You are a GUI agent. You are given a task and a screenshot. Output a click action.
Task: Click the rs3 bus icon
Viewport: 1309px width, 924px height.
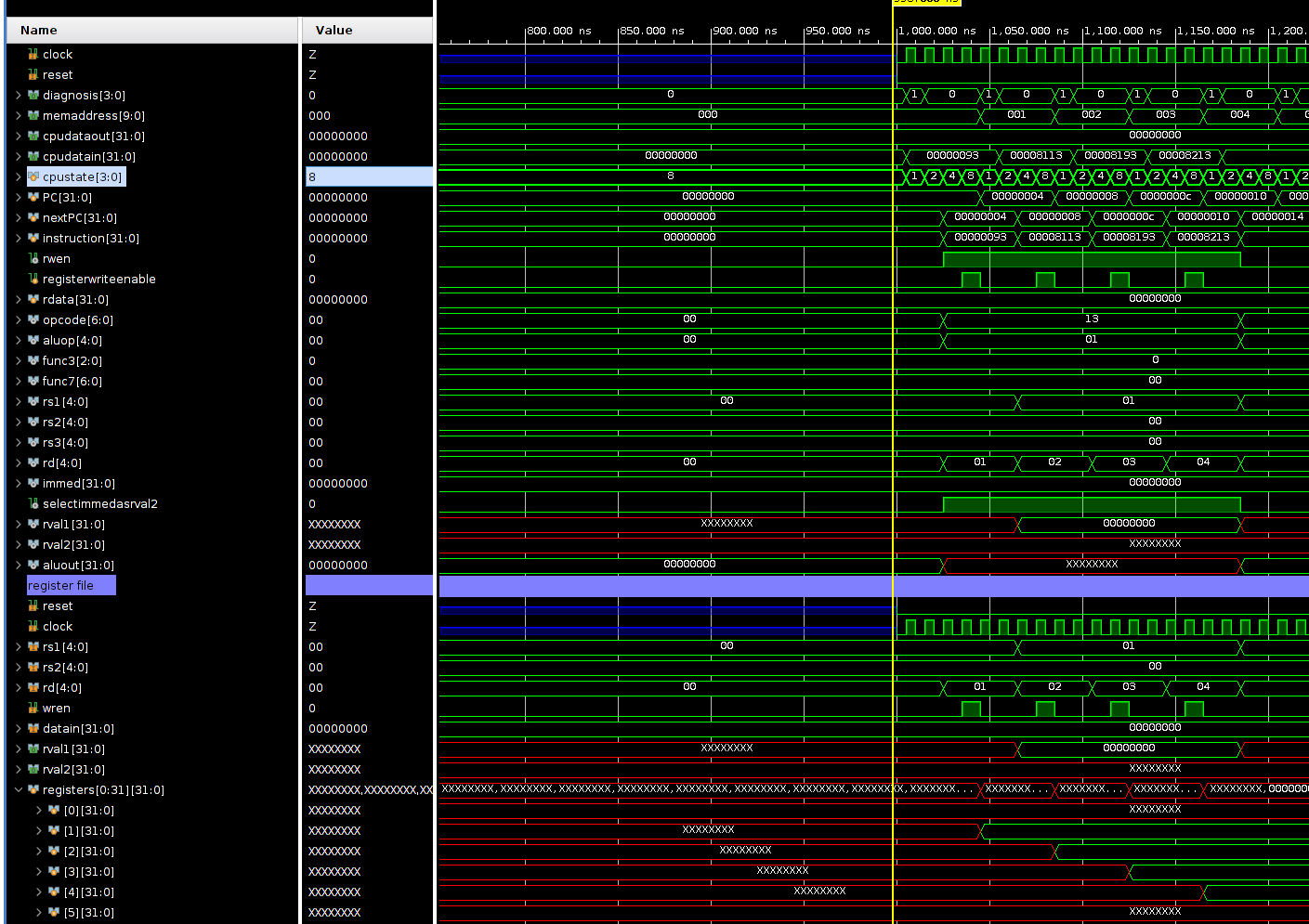click(x=33, y=442)
